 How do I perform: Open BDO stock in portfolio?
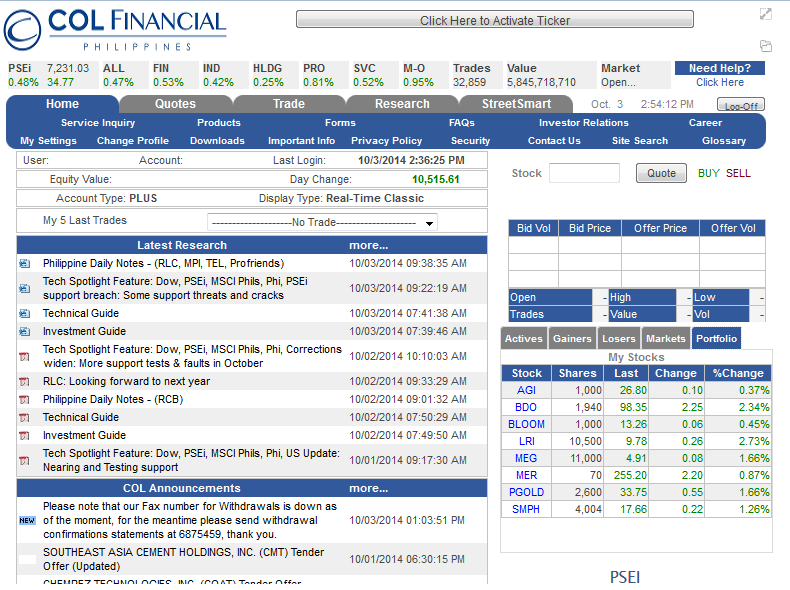point(526,408)
